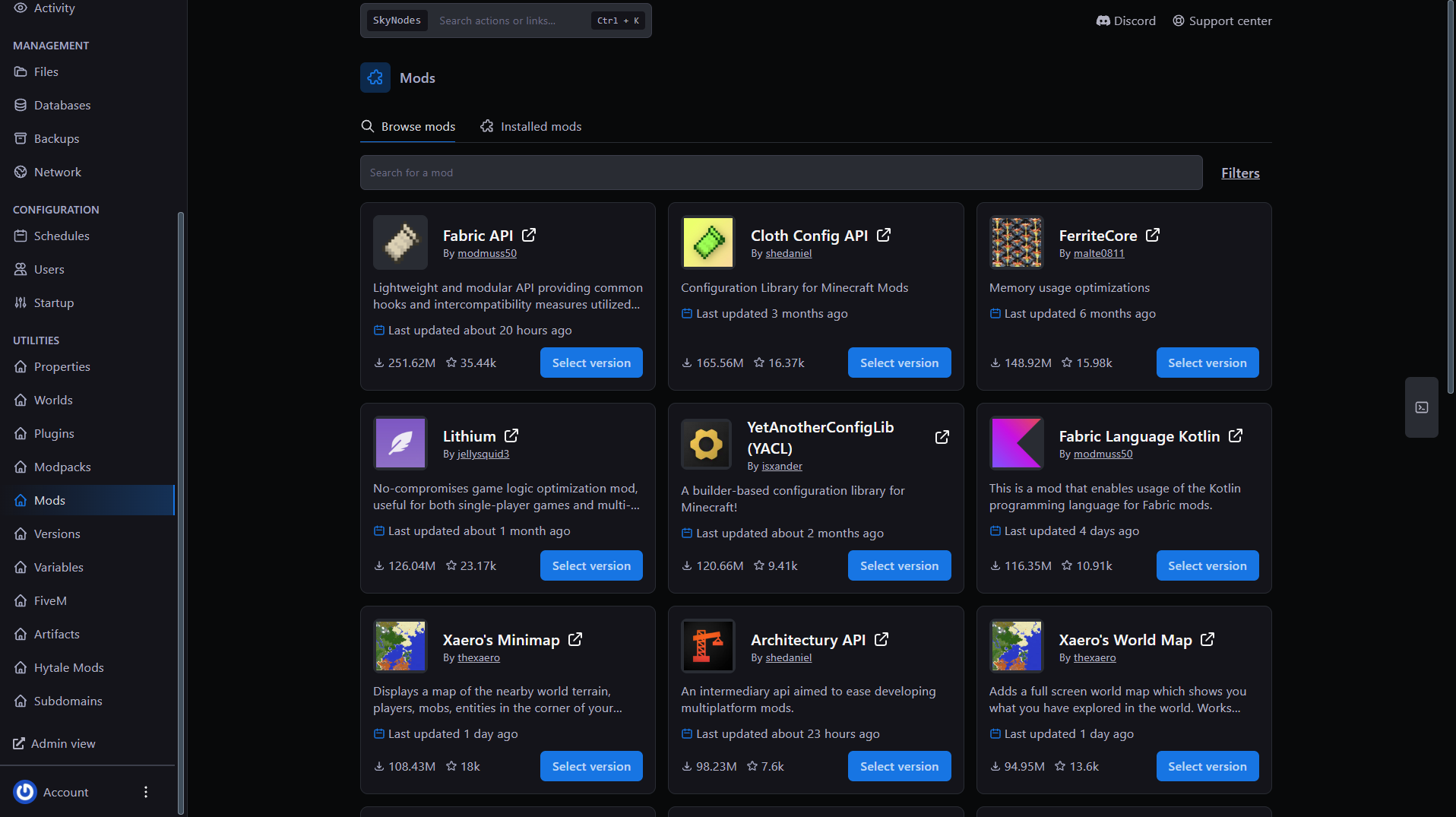Select version for Xaero's World Map
Image resolution: width=1456 pixels, height=817 pixels.
(1208, 766)
